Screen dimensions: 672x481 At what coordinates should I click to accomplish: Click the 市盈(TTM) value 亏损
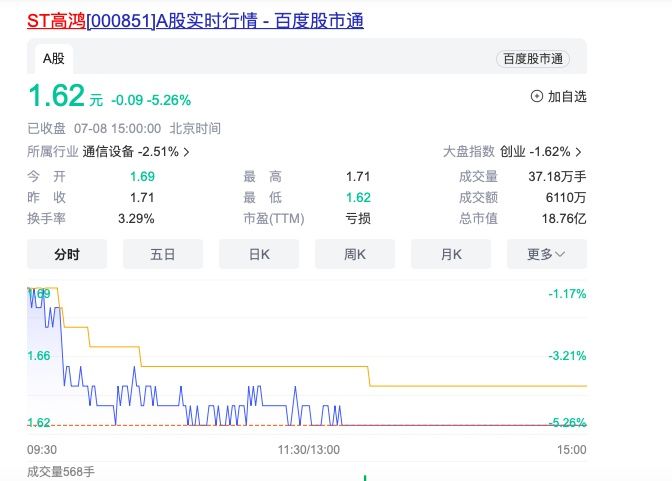pos(358,219)
